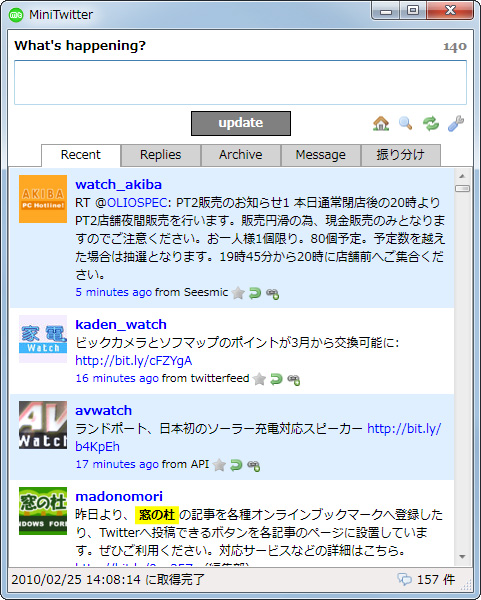Viewport: 481px width, 600px height.
Task: Click the update button
Action: click(241, 123)
